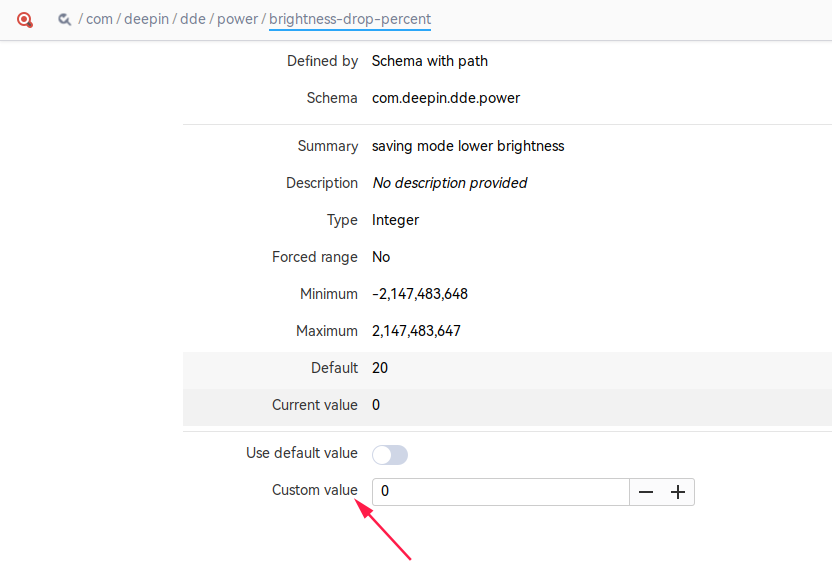The image size is (832, 587).
Task: Increase custom value with plus button
Action: point(678,492)
